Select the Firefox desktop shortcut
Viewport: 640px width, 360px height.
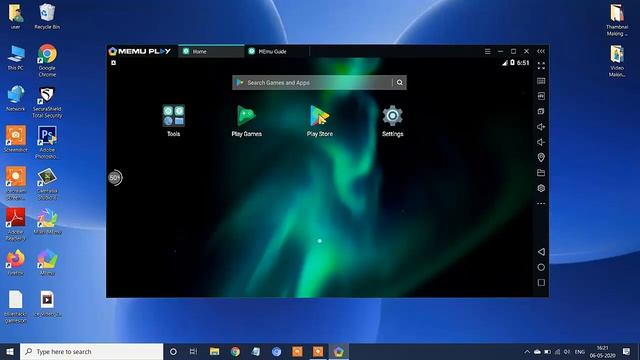click(16, 262)
